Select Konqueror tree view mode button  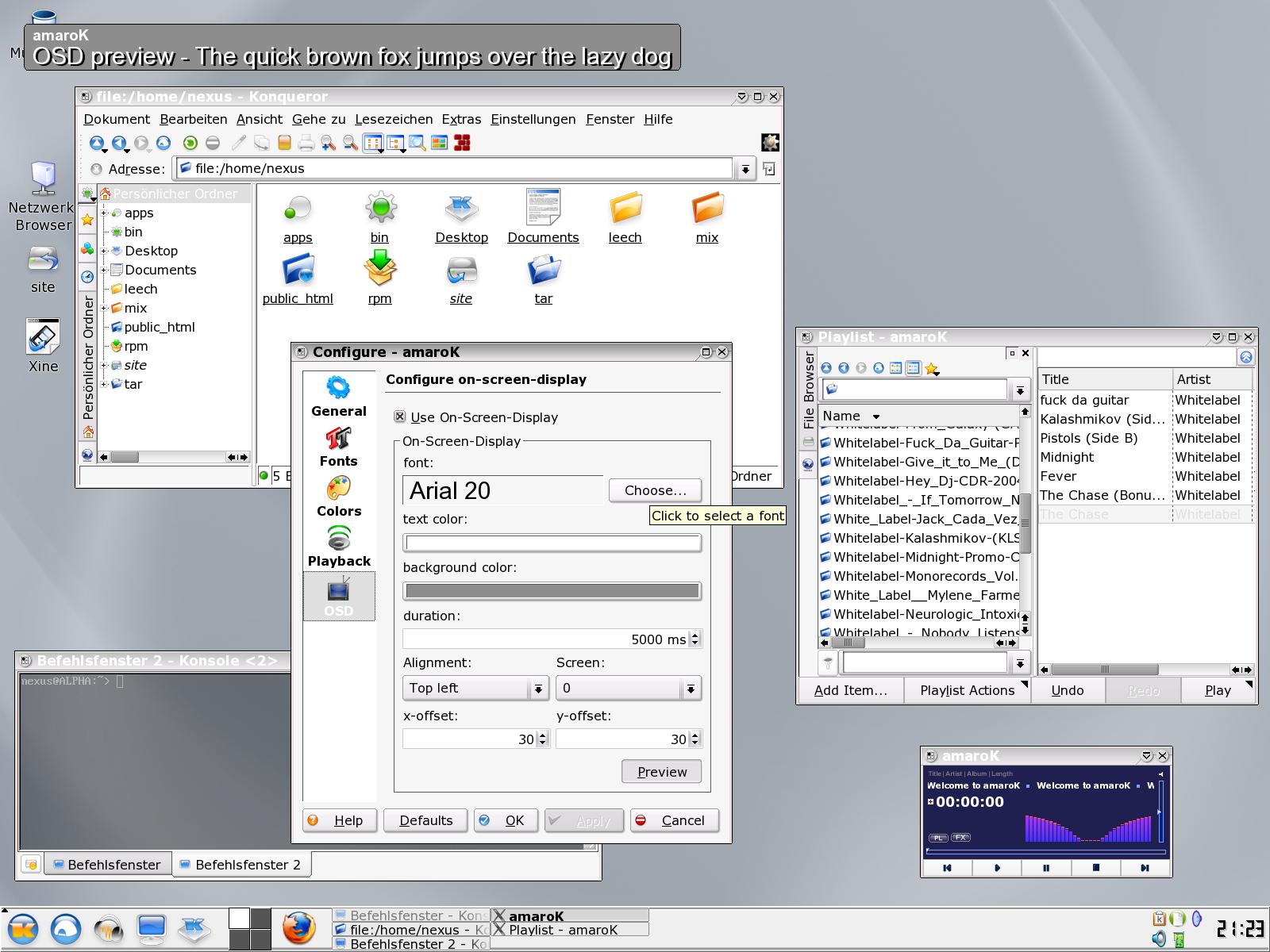click(394, 143)
